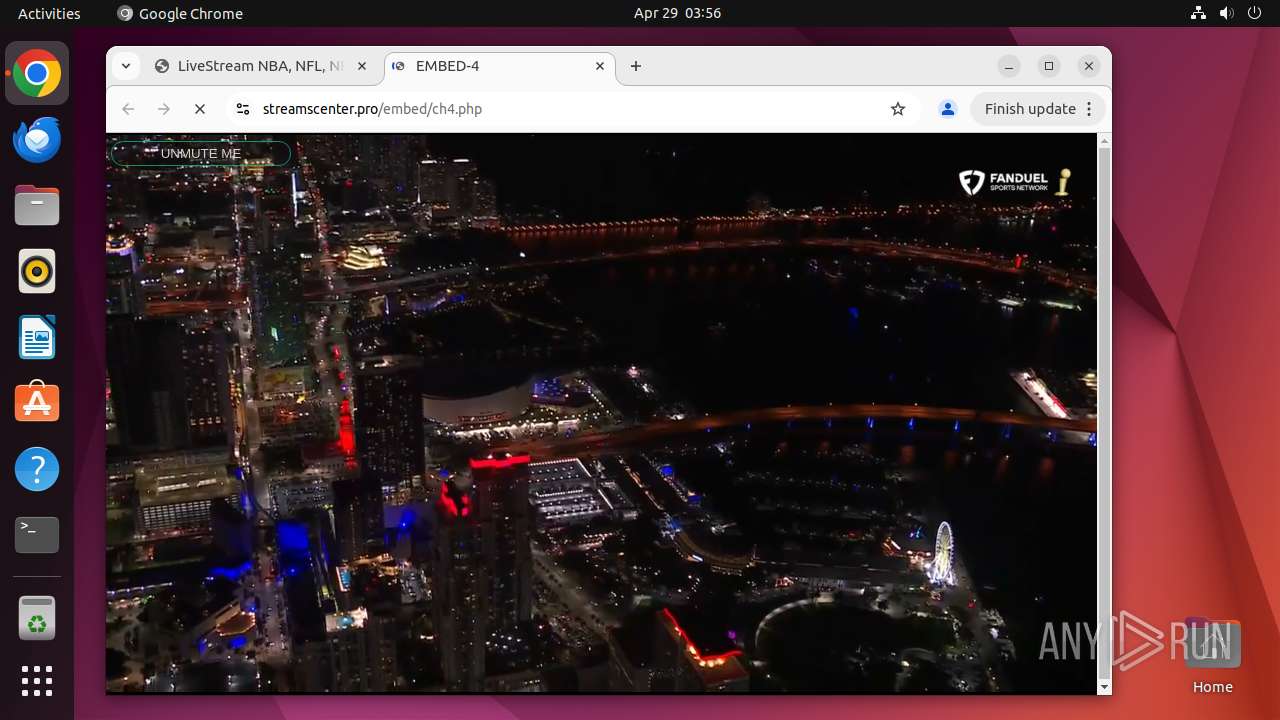Launch Google Chrome from the dock
The width and height of the screenshot is (1280, 720).
pos(37,73)
